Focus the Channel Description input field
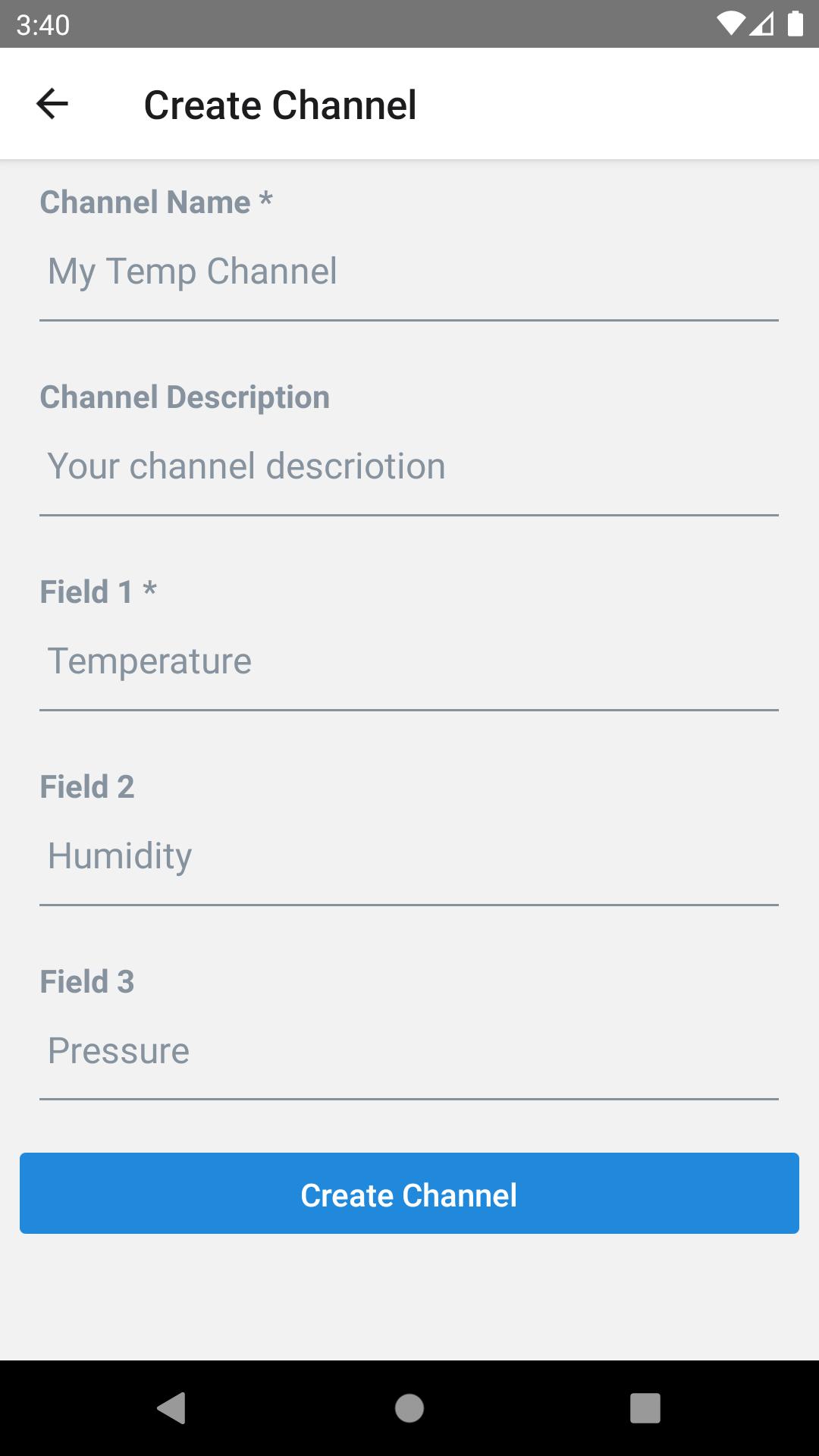The height and width of the screenshot is (1456, 819). pyautogui.click(x=409, y=467)
